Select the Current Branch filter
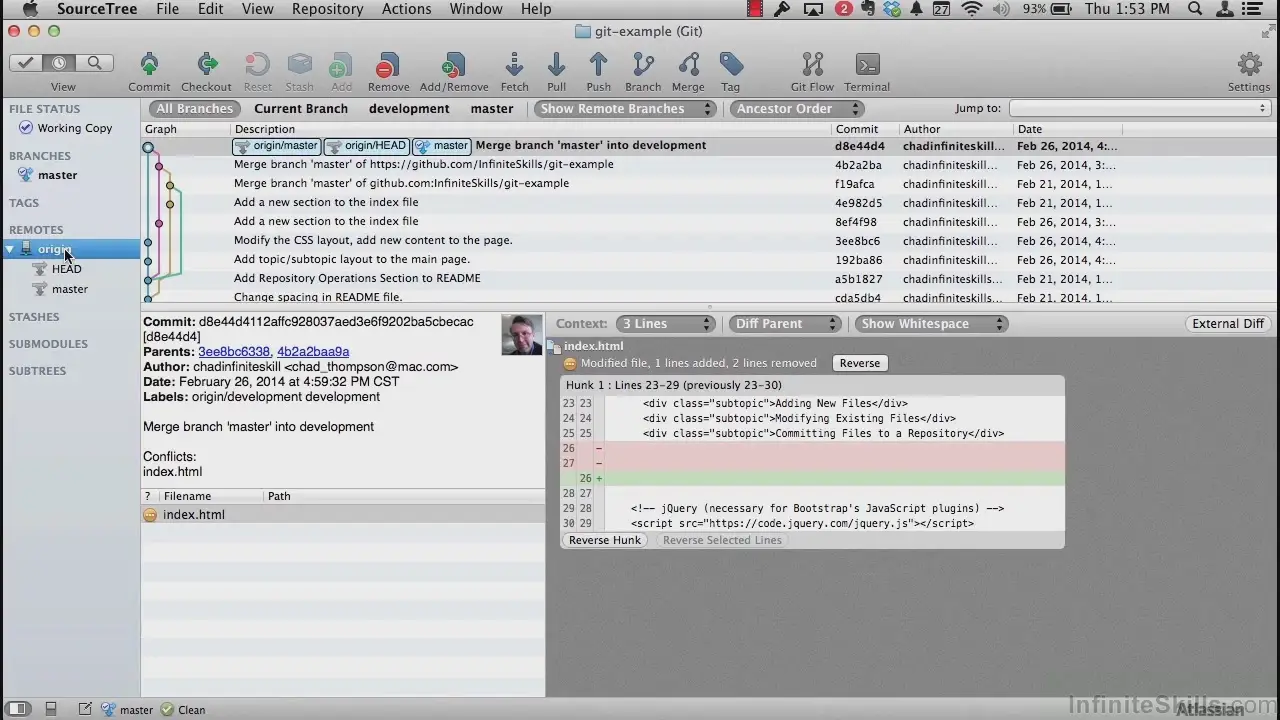The image size is (1280, 720). 301,108
